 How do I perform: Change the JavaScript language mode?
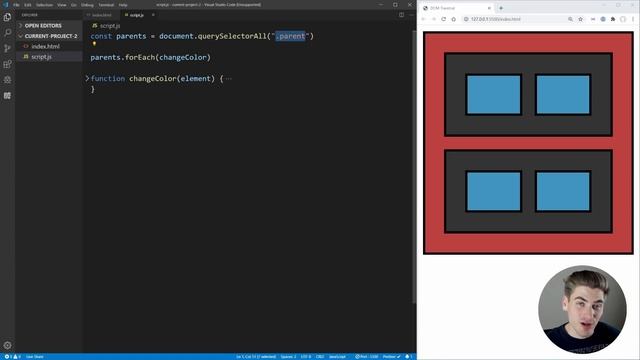[337, 357]
